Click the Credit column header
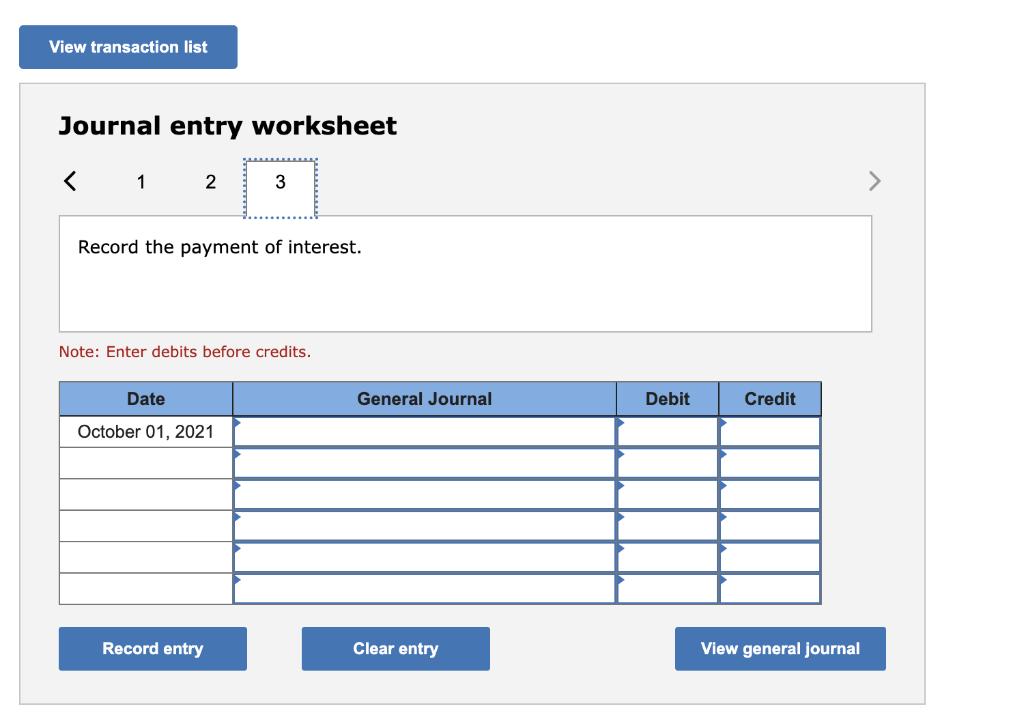This screenshot has height=728, width=1024. click(770, 399)
